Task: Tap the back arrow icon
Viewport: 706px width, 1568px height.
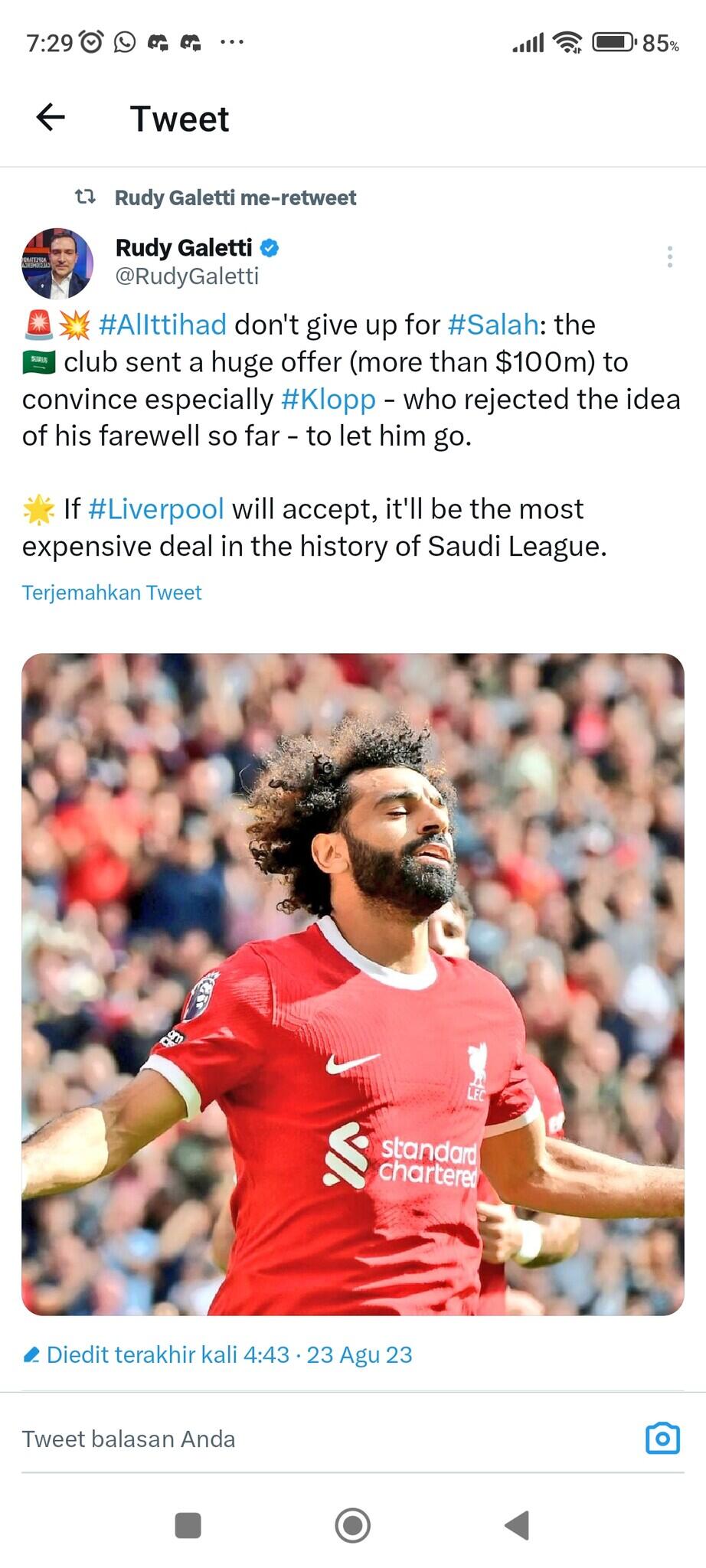Action: tap(51, 117)
